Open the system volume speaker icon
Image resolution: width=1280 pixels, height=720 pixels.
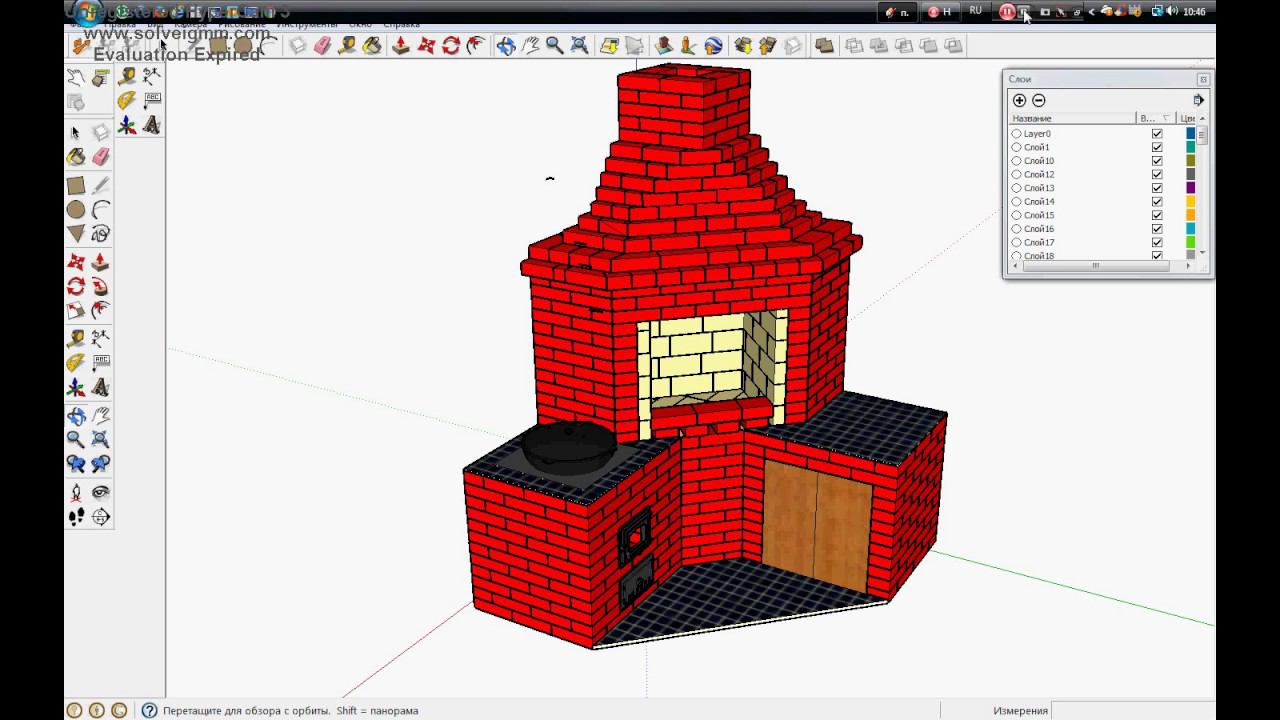pyautogui.click(x=1171, y=11)
